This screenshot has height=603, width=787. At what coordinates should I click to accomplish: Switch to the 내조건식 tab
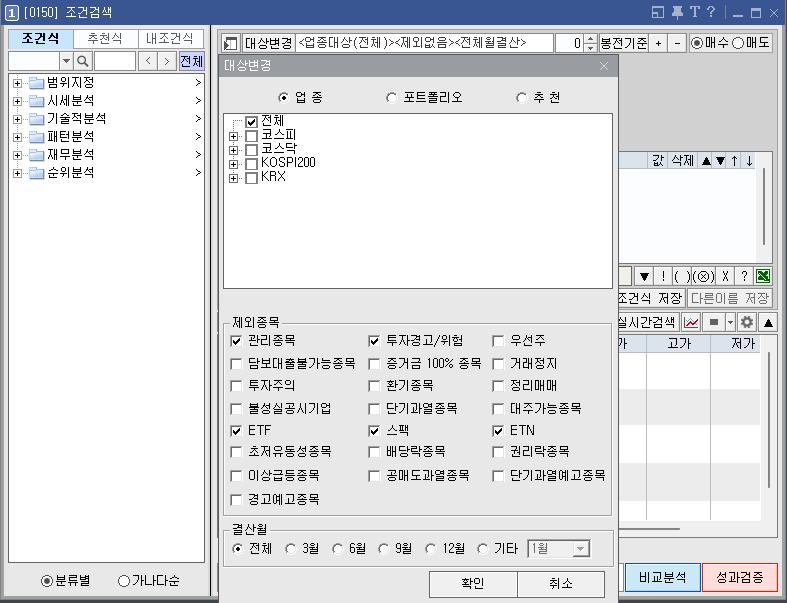coord(170,39)
